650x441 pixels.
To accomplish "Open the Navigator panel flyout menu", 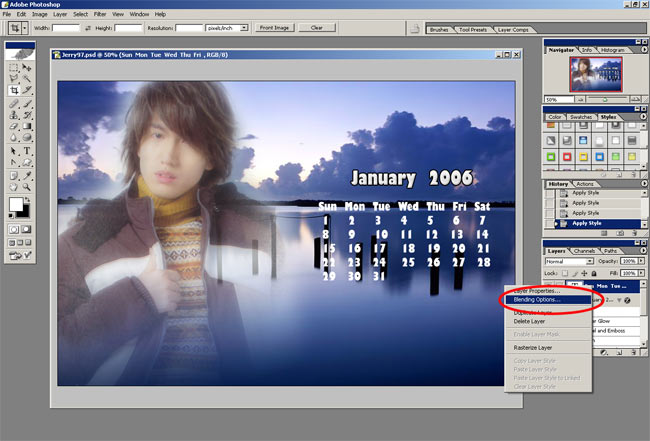I will tap(644, 50).
